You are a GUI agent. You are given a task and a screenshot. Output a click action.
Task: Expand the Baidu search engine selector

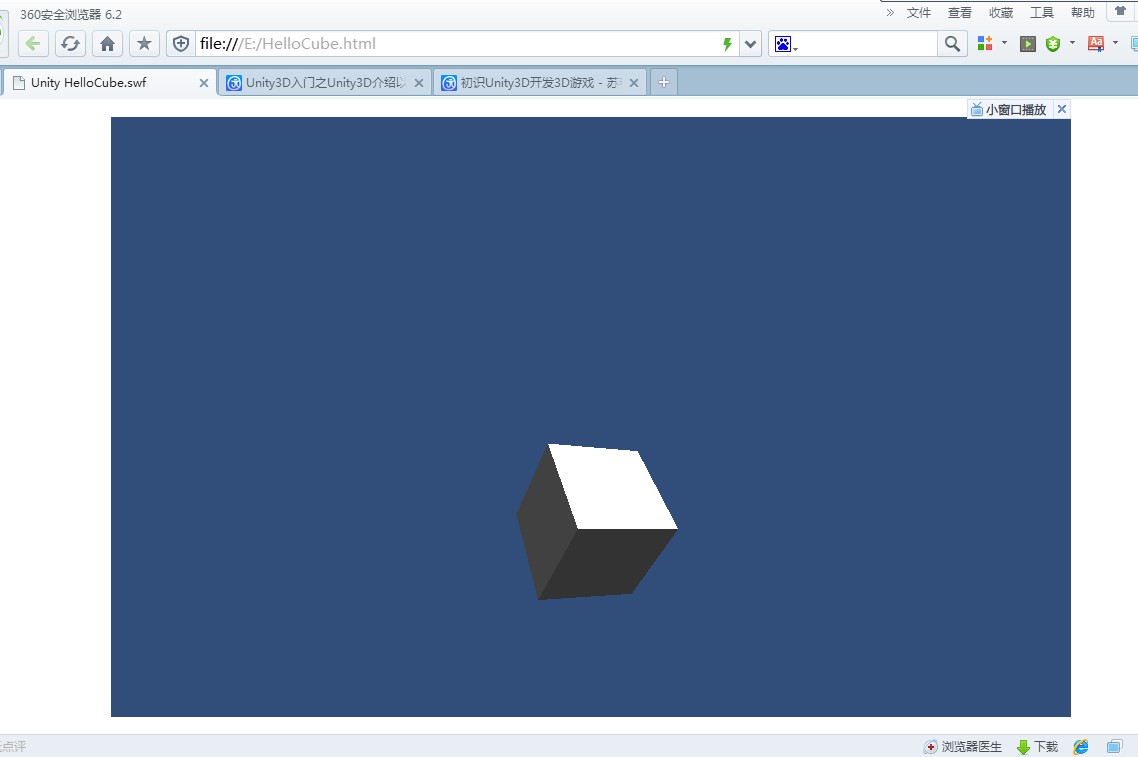click(x=786, y=44)
